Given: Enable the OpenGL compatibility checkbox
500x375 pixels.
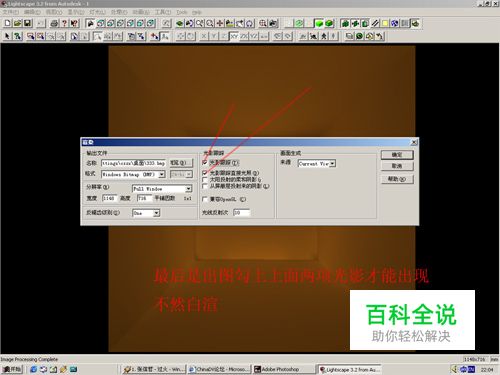Looking at the screenshot, I should click(205, 199).
